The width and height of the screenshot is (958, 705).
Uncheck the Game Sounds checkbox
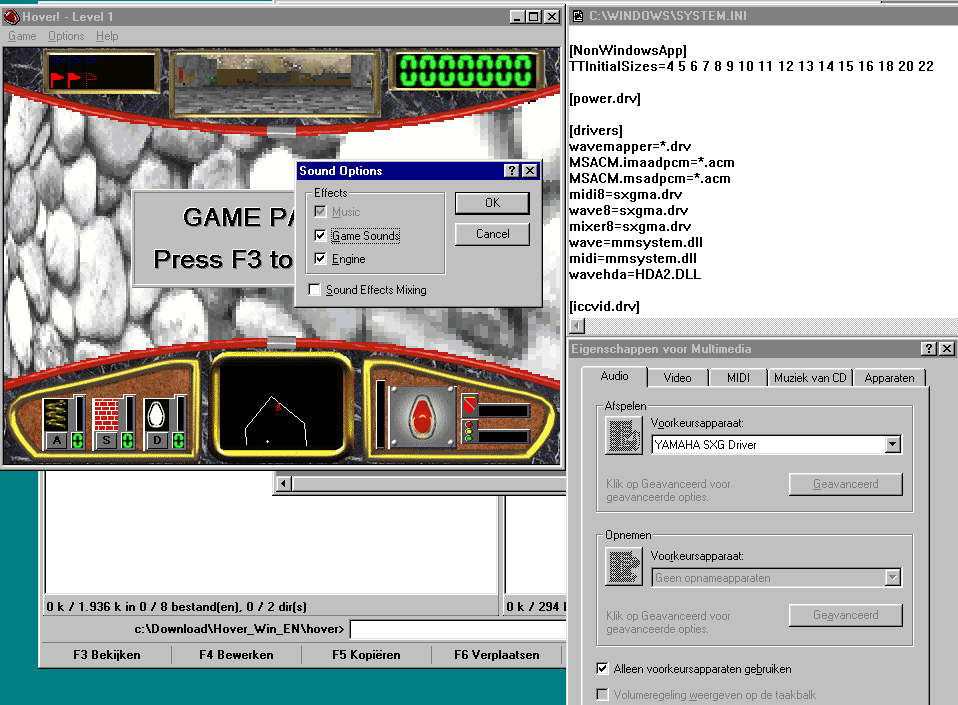[320, 235]
